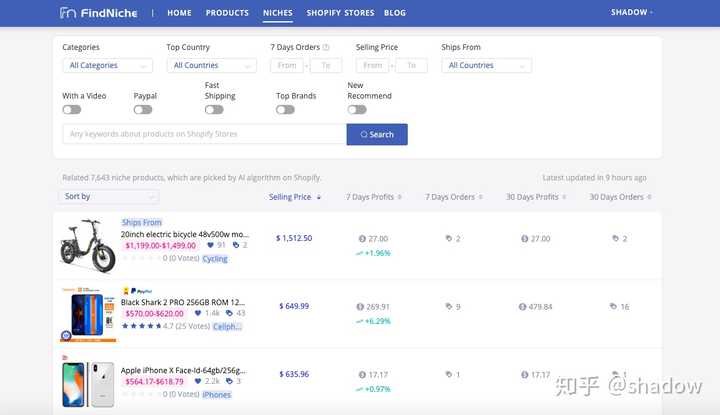Open the NICHES tab
This screenshot has height=415, width=720.
(277, 13)
